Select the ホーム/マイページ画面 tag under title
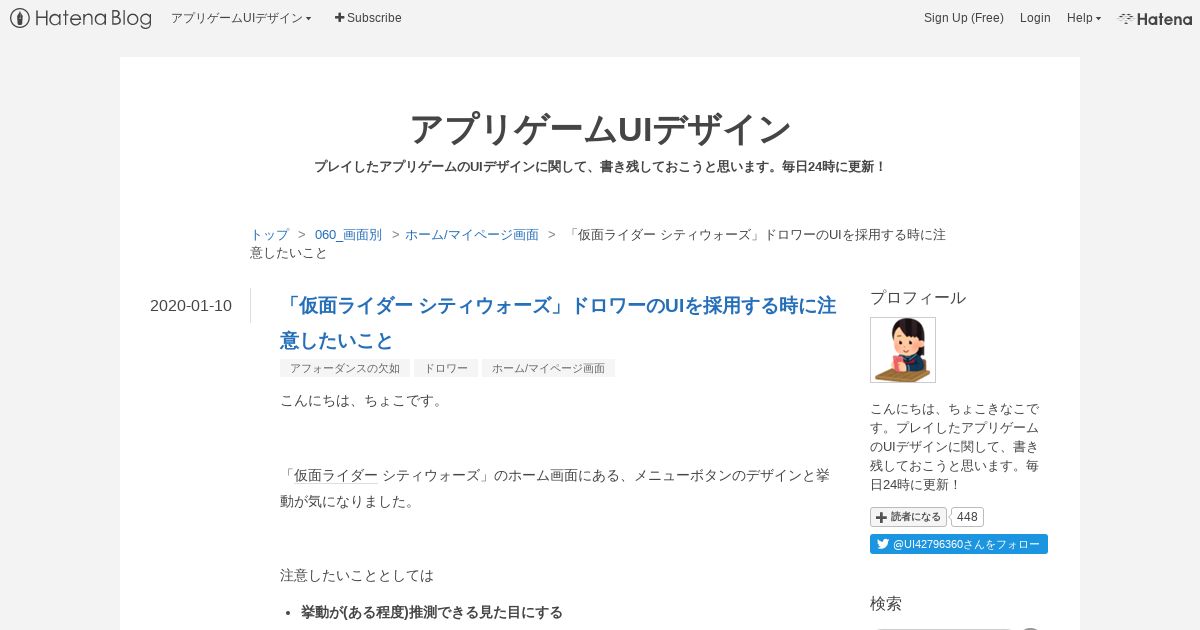This screenshot has height=630, width=1200. coord(548,368)
